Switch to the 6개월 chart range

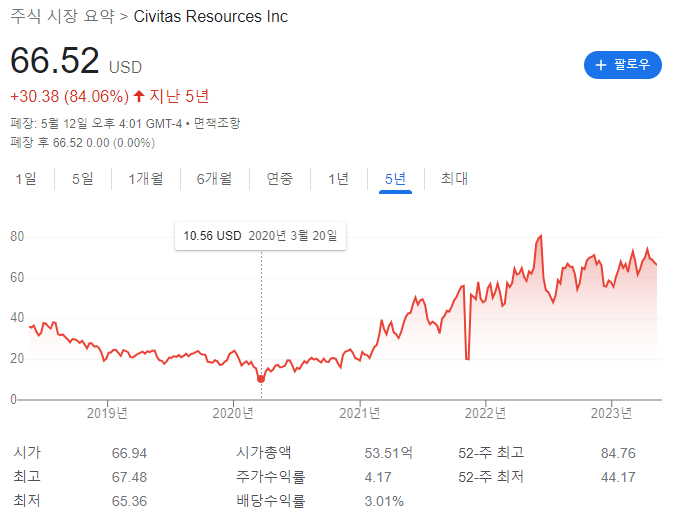214,179
